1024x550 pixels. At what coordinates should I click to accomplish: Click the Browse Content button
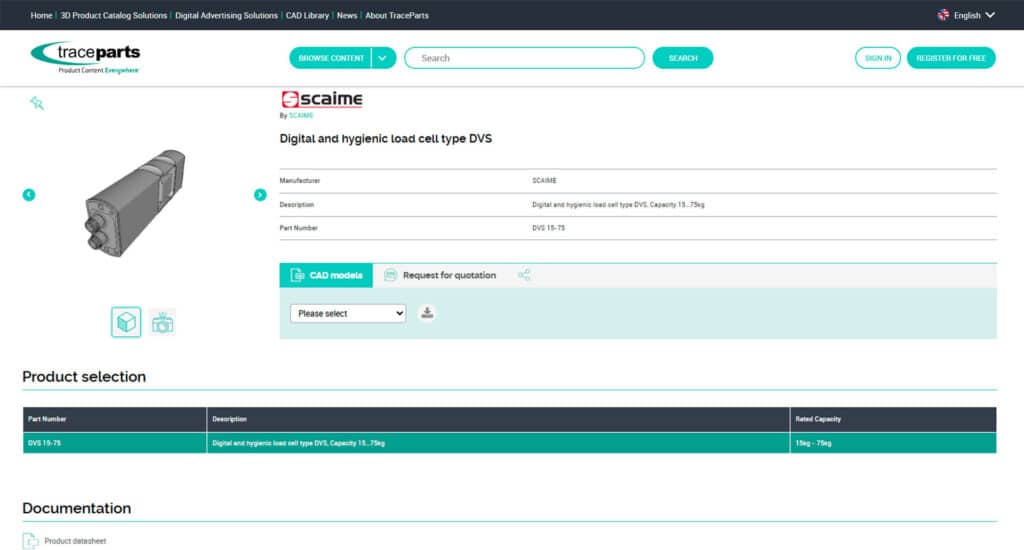[330, 58]
